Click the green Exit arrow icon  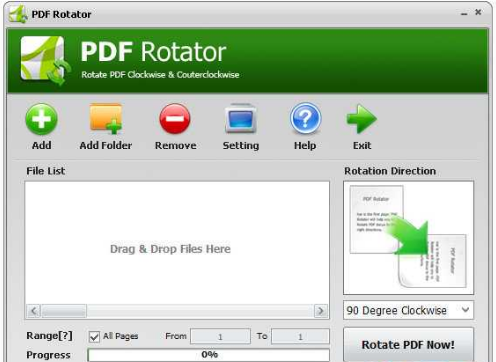[362, 119]
